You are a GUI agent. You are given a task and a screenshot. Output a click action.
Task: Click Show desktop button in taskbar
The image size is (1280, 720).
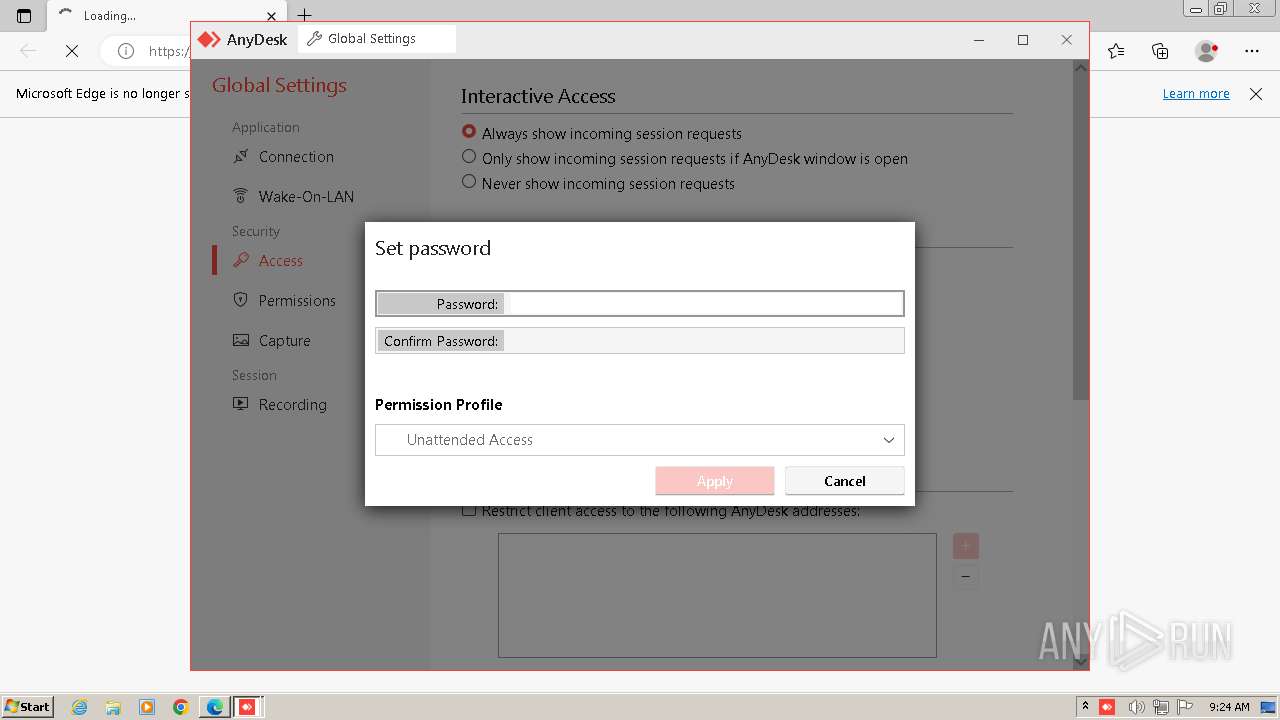pyautogui.click(x=1269, y=707)
